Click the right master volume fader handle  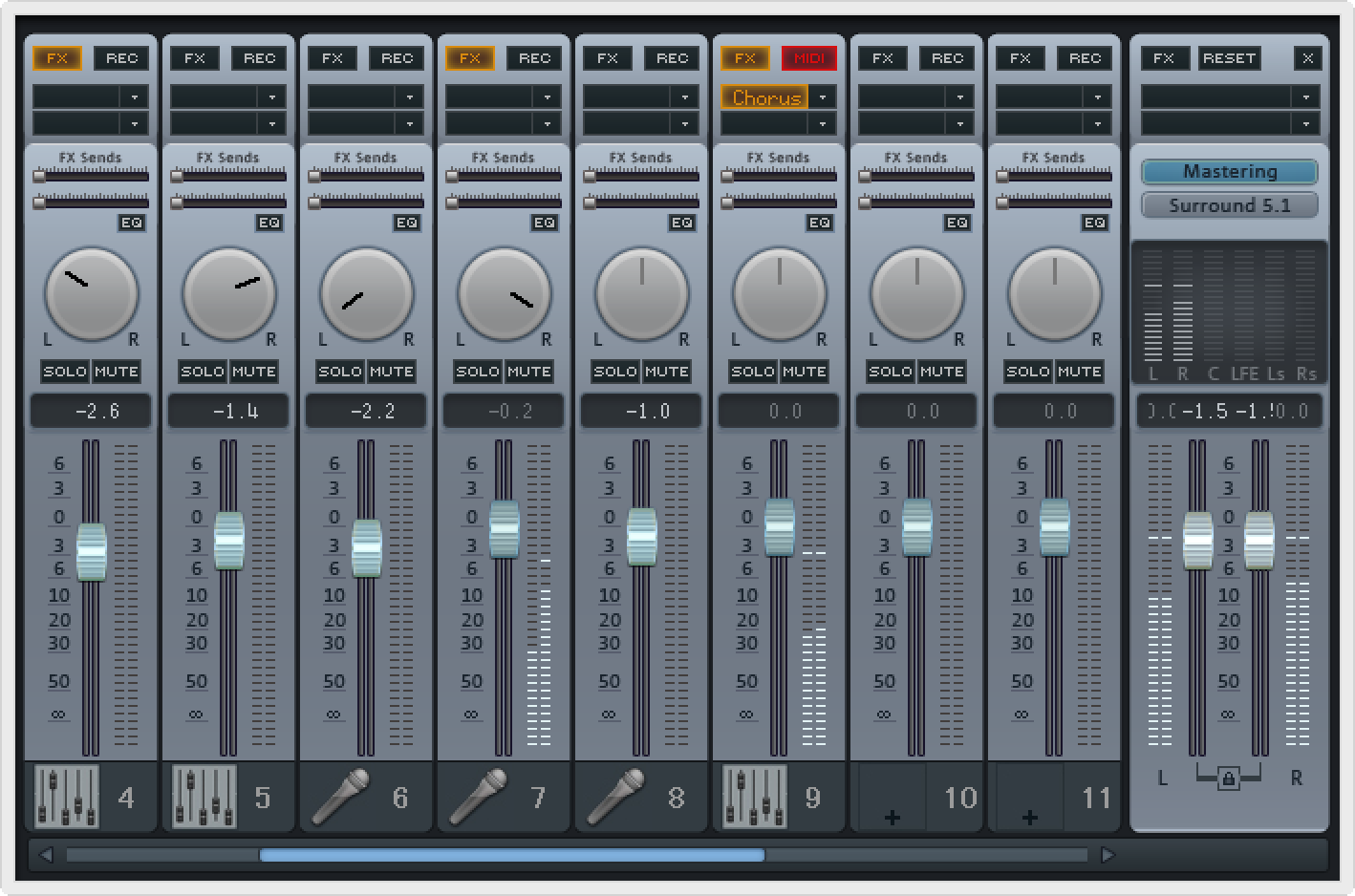1259,541
